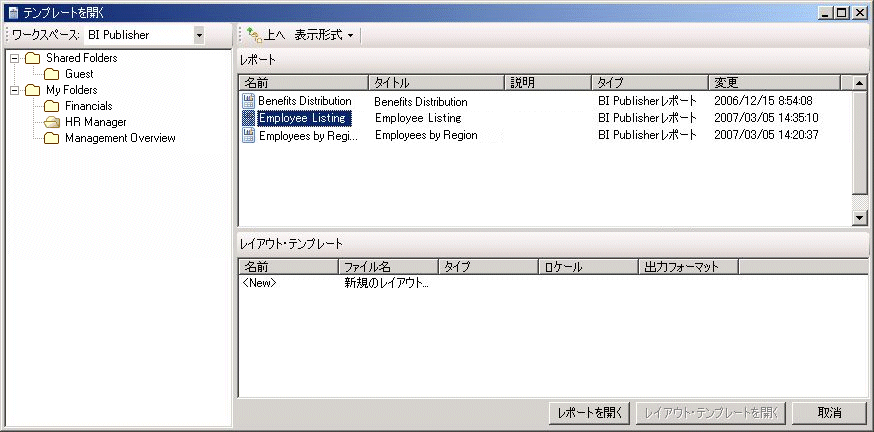
Task: Open the 表示形式 view menu
Action: (324, 35)
